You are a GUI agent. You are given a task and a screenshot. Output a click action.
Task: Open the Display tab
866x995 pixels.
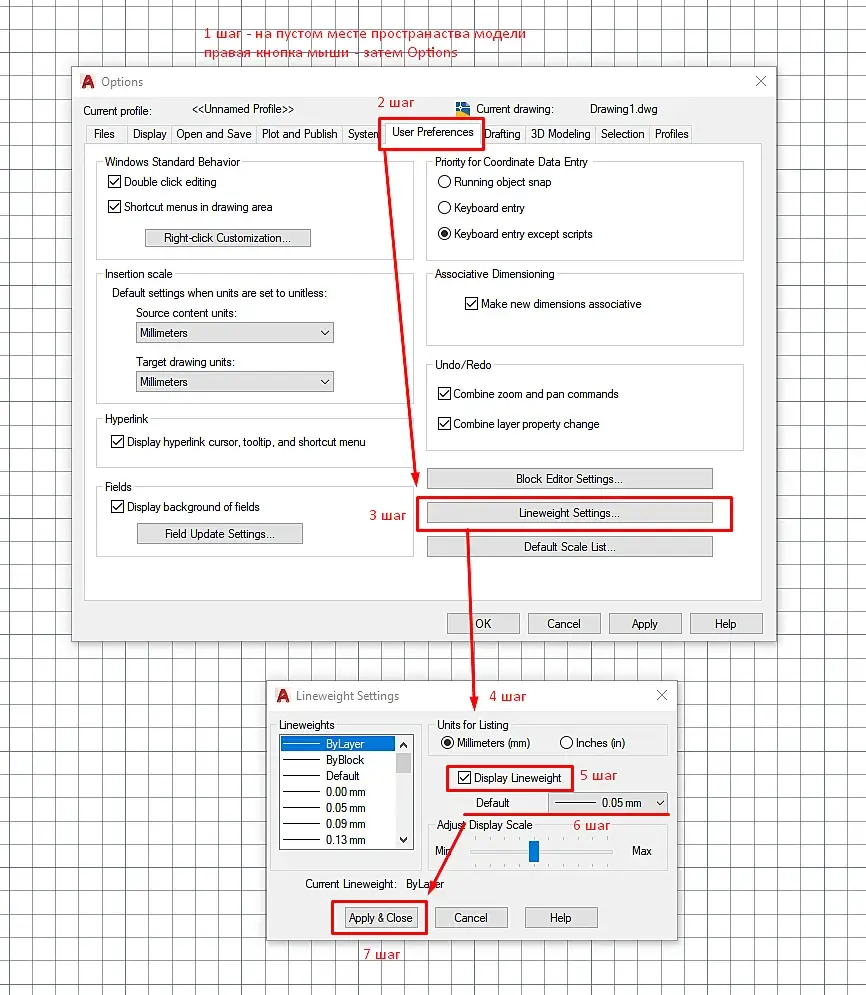tap(149, 134)
